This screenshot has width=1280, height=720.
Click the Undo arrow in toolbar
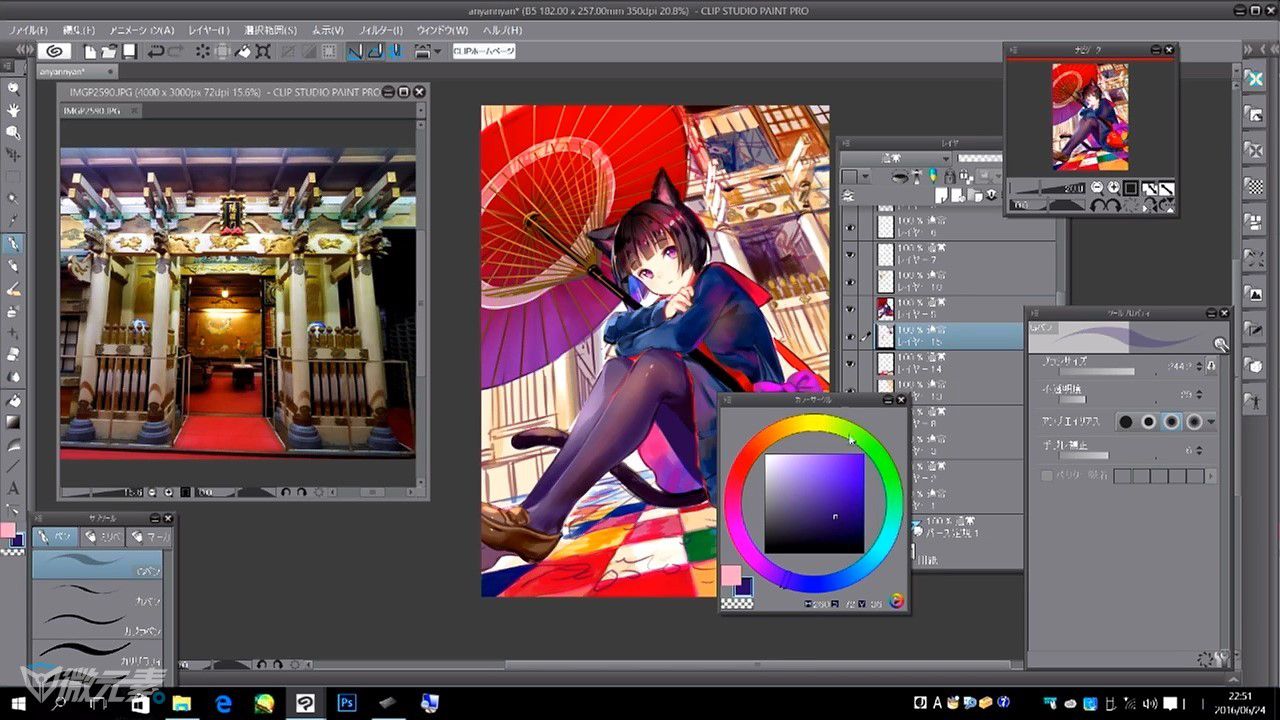(156, 51)
